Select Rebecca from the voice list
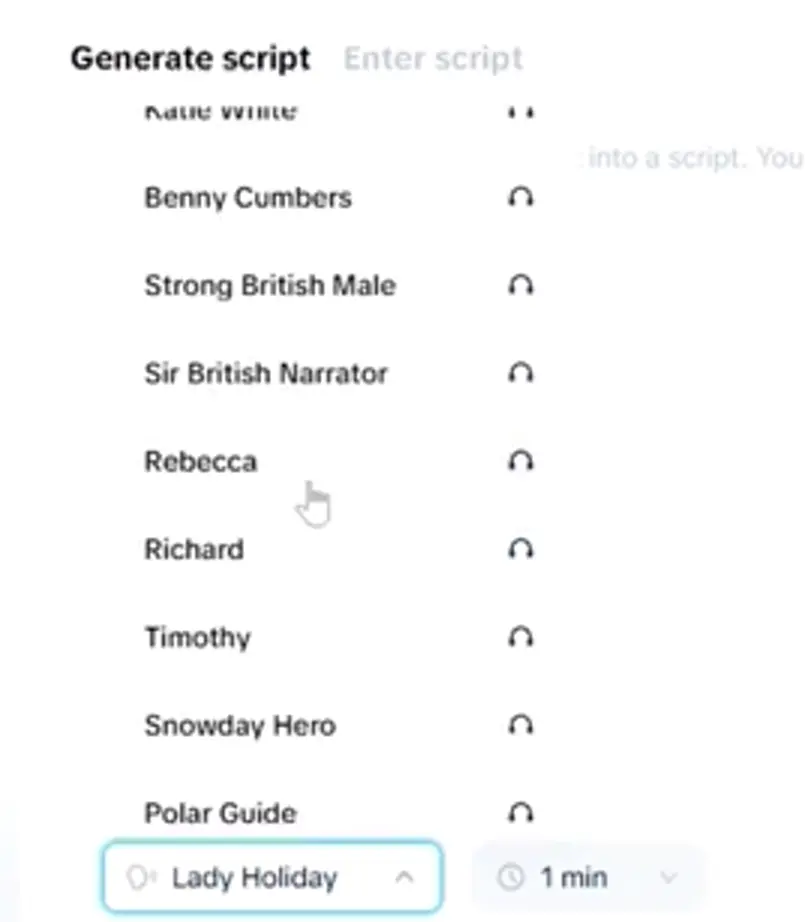This screenshot has height=922, width=805. (201, 462)
